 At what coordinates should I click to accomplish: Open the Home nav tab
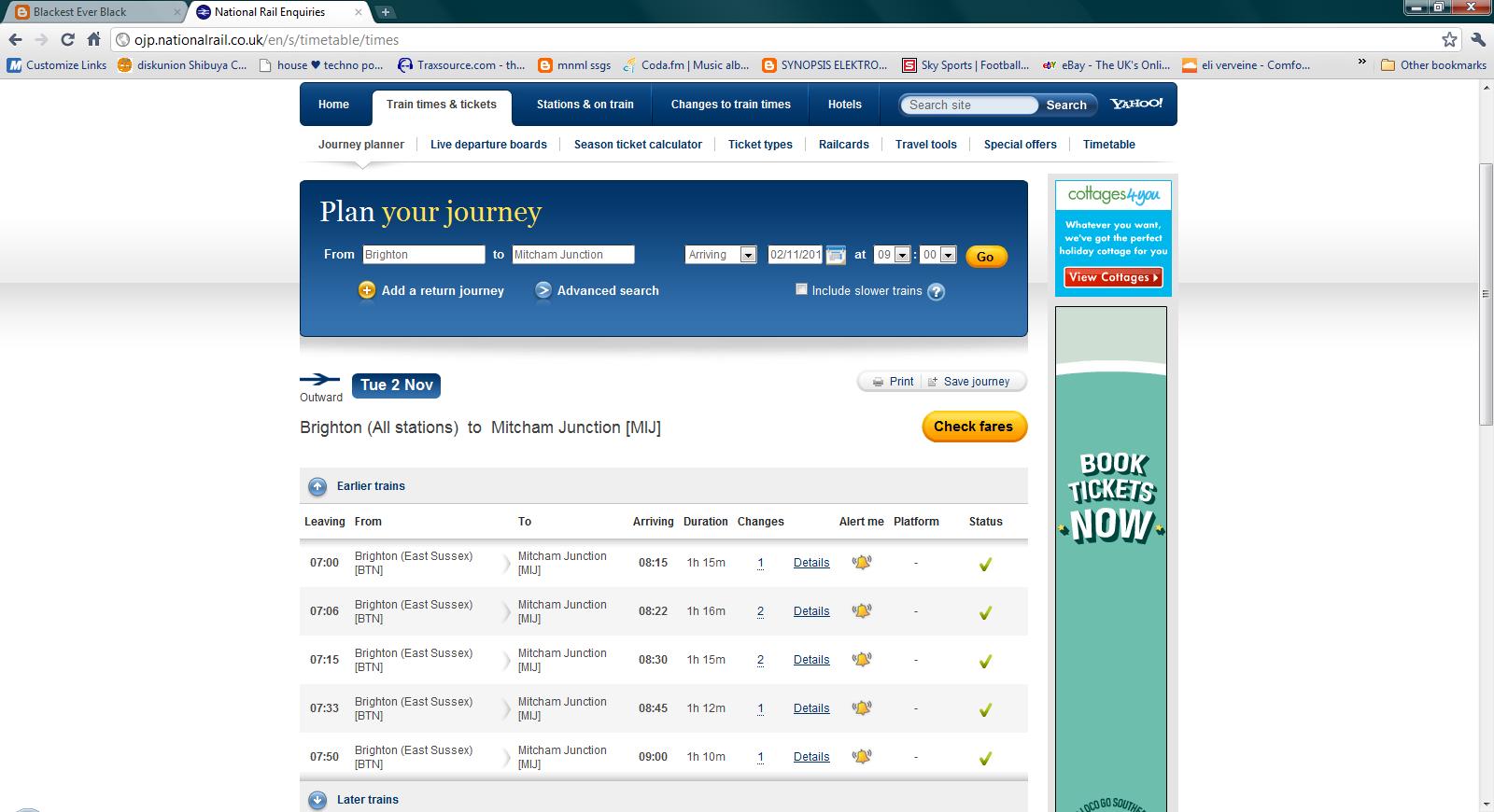pyautogui.click(x=333, y=105)
